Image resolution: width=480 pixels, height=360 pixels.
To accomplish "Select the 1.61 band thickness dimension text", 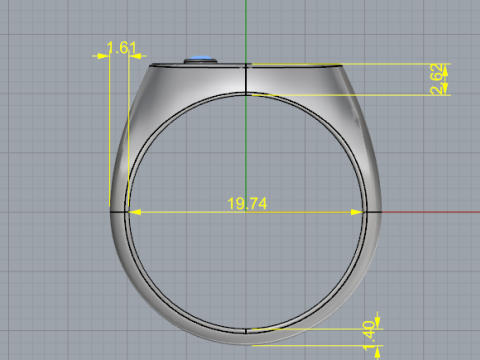I will [x=122, y=48].
